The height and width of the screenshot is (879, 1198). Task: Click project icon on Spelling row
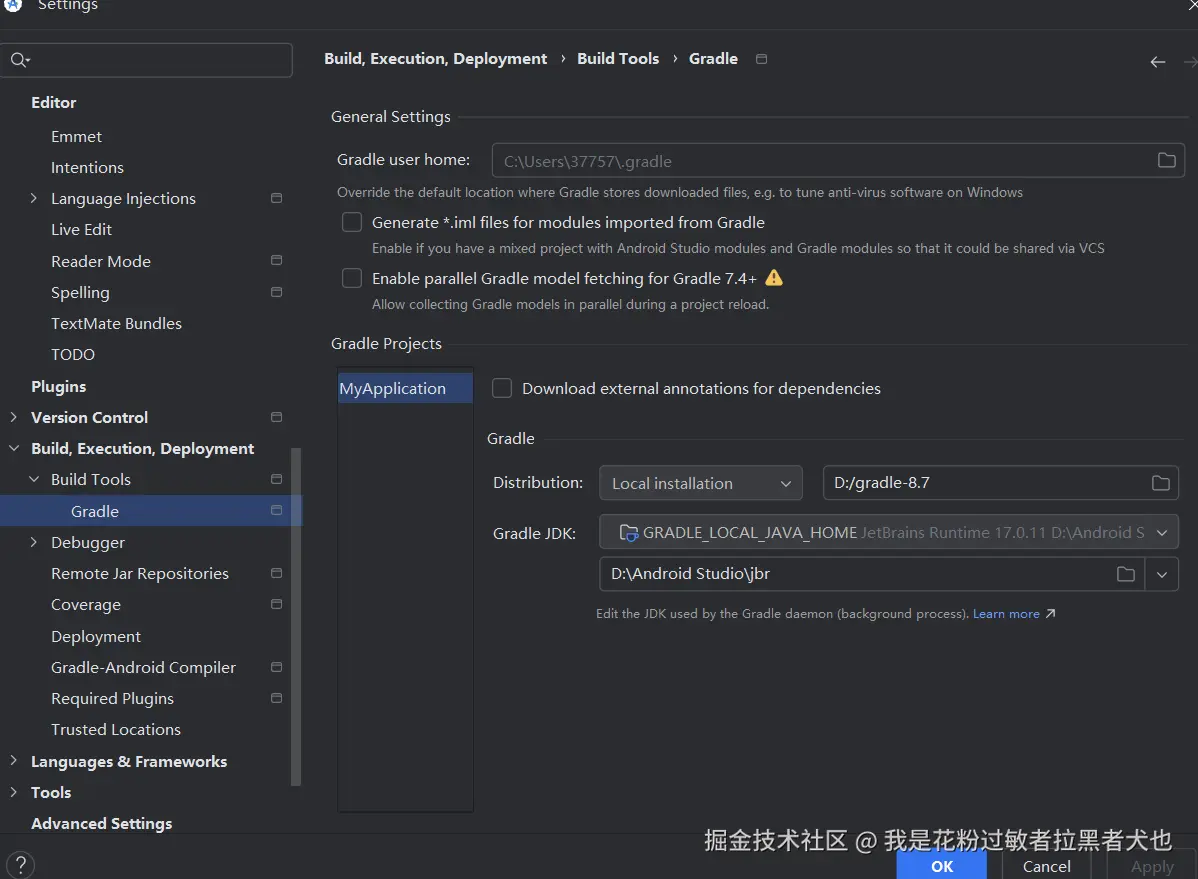pyautogui.click(x=277, y=292)
